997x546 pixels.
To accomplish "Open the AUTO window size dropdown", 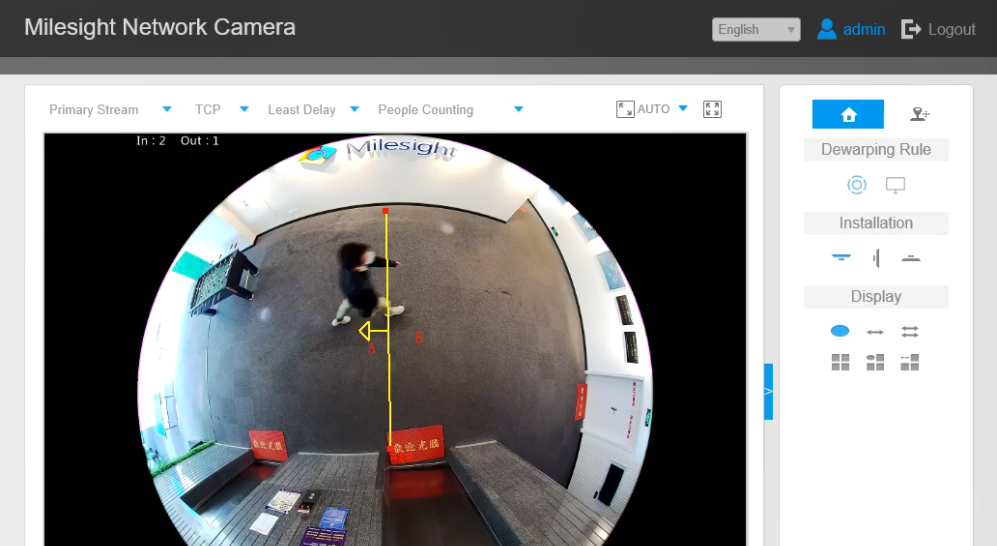I will click(x=683, y=109).
